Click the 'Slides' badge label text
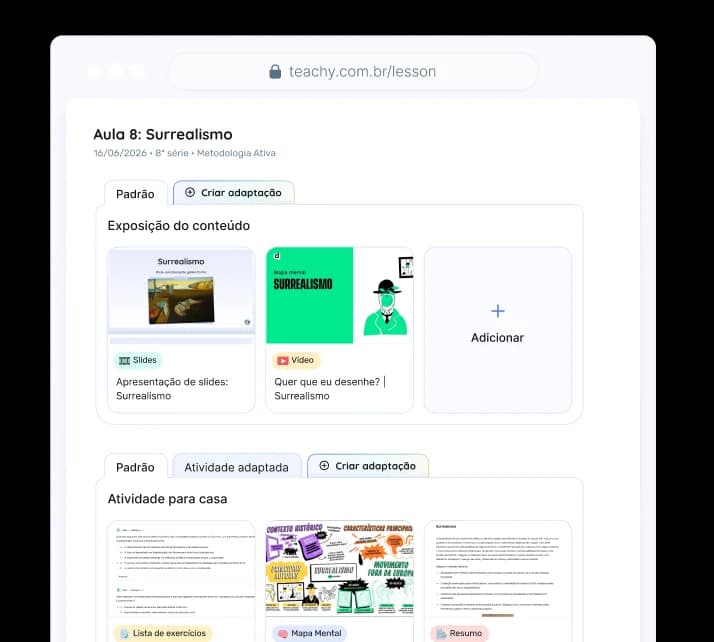 coord(145,360)
